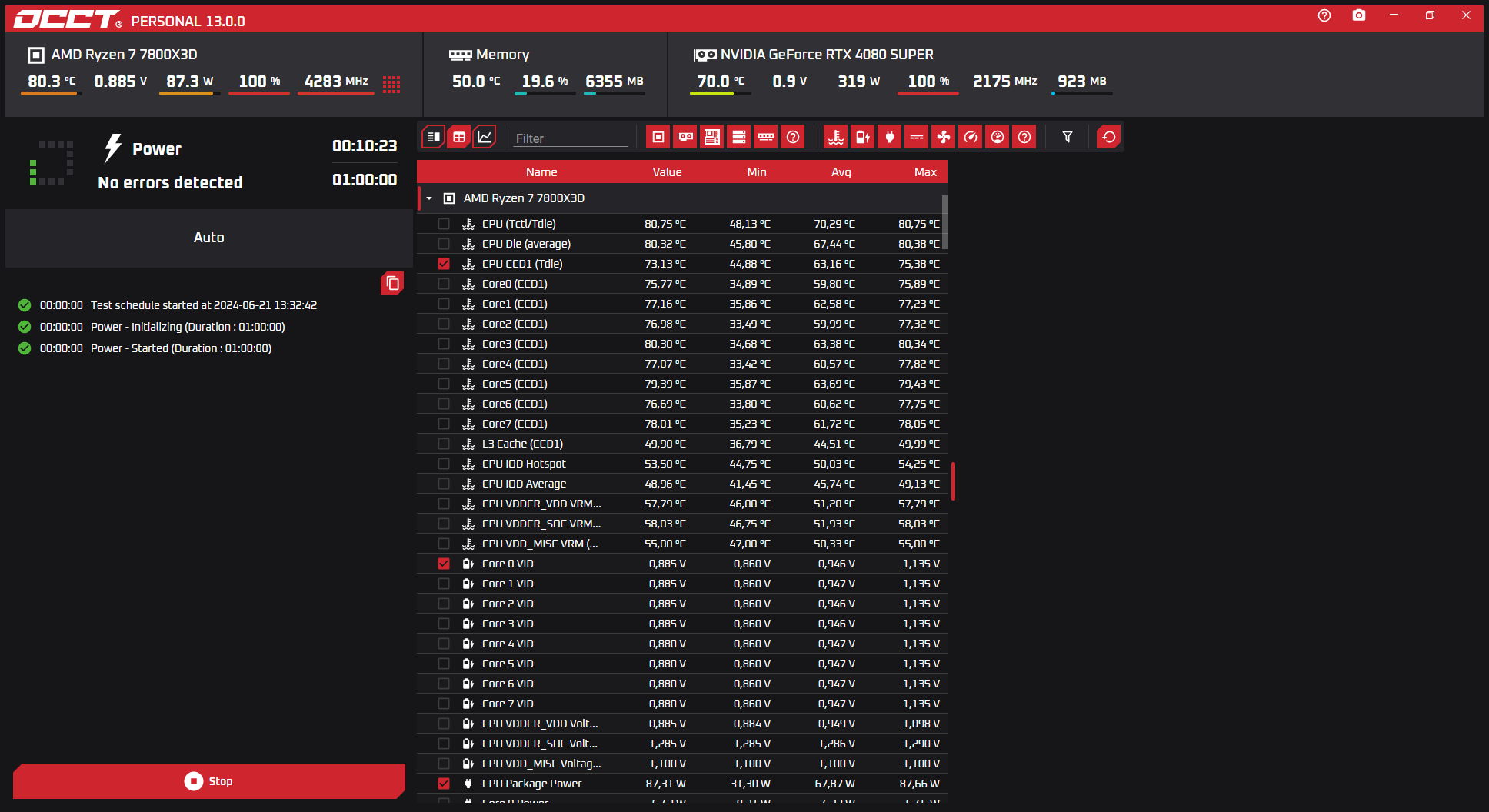
Task: Sort by the Name column header
Action: (541, 172)
